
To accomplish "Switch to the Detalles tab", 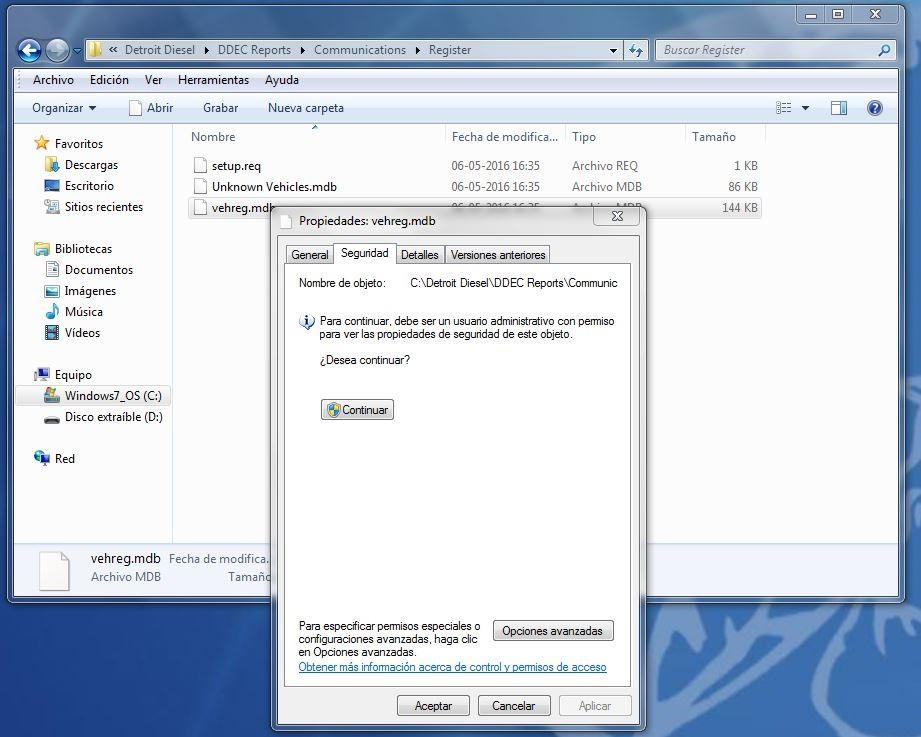I will 419,255.
